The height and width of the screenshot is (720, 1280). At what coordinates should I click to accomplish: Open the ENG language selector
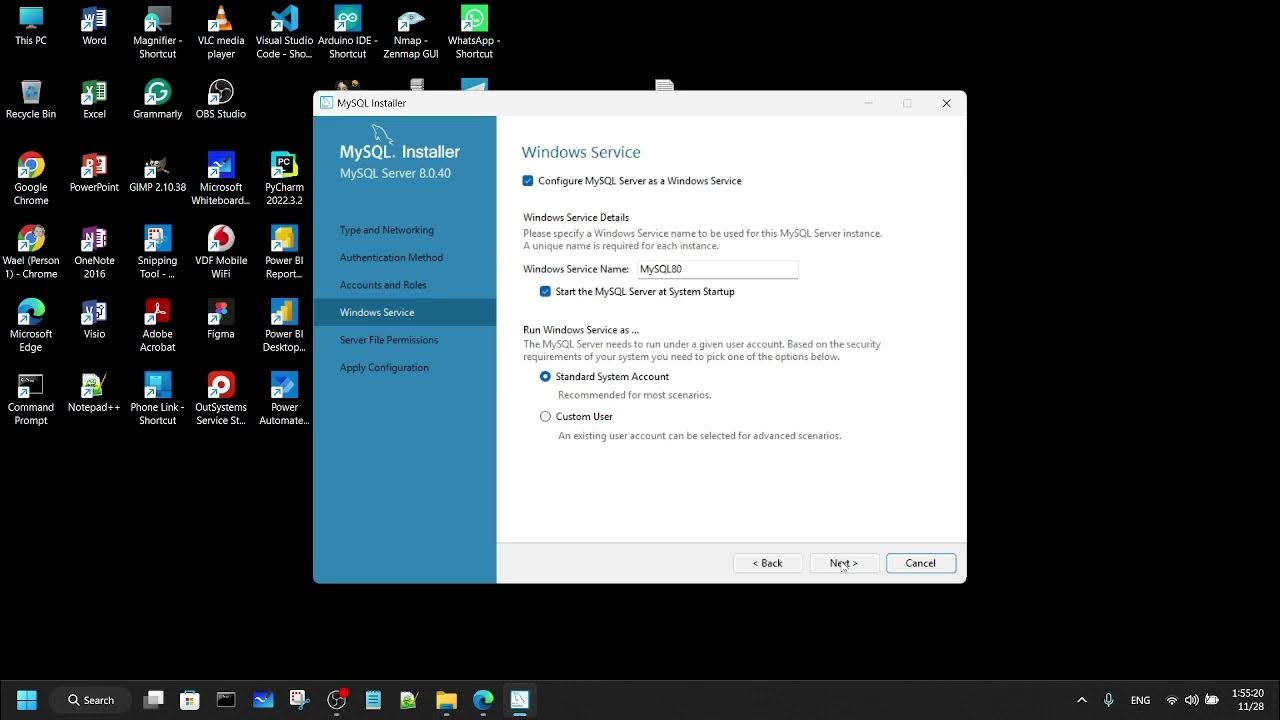coord(1140,700)
